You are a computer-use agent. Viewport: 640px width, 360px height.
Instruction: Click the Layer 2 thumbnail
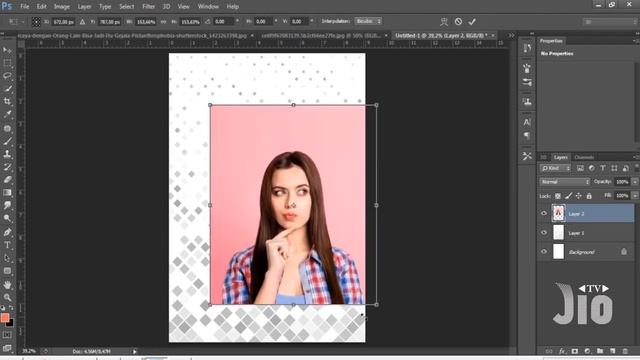[558, 213]
